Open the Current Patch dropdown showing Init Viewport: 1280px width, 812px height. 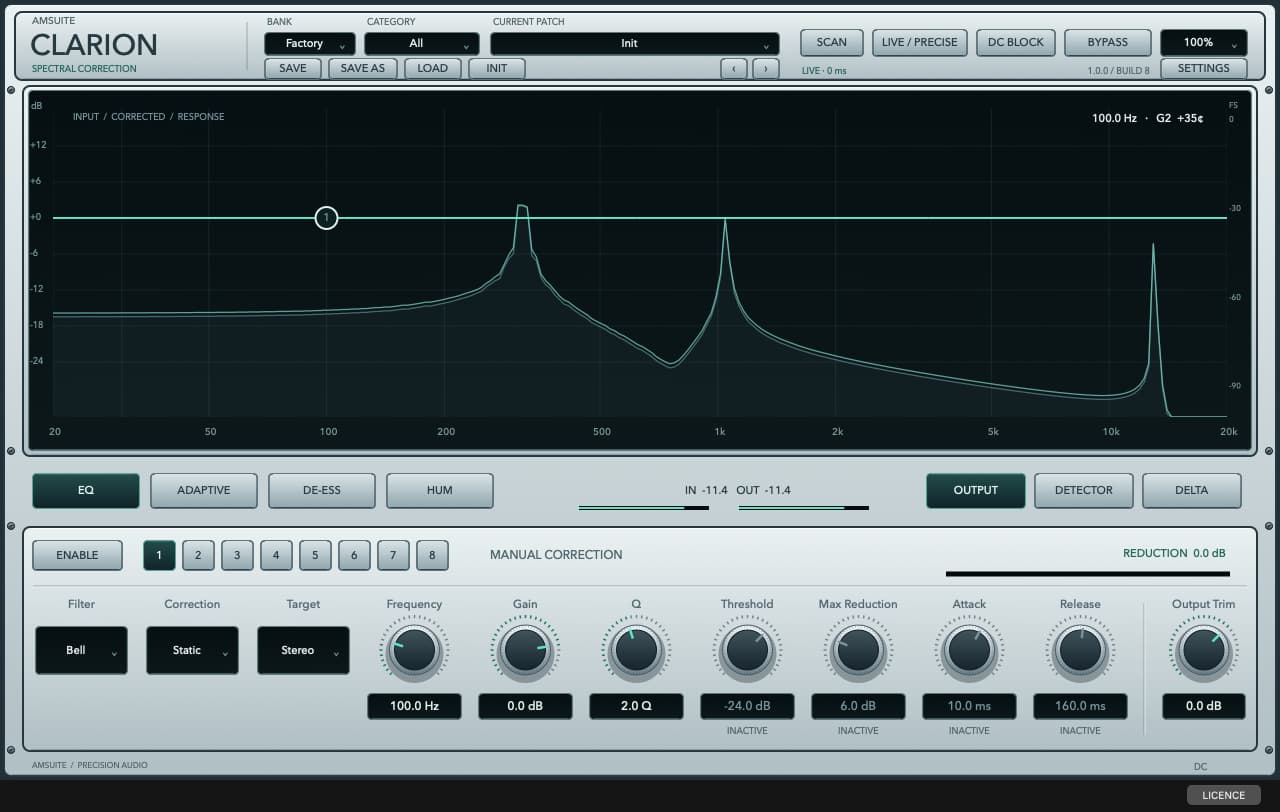point(635,44)
